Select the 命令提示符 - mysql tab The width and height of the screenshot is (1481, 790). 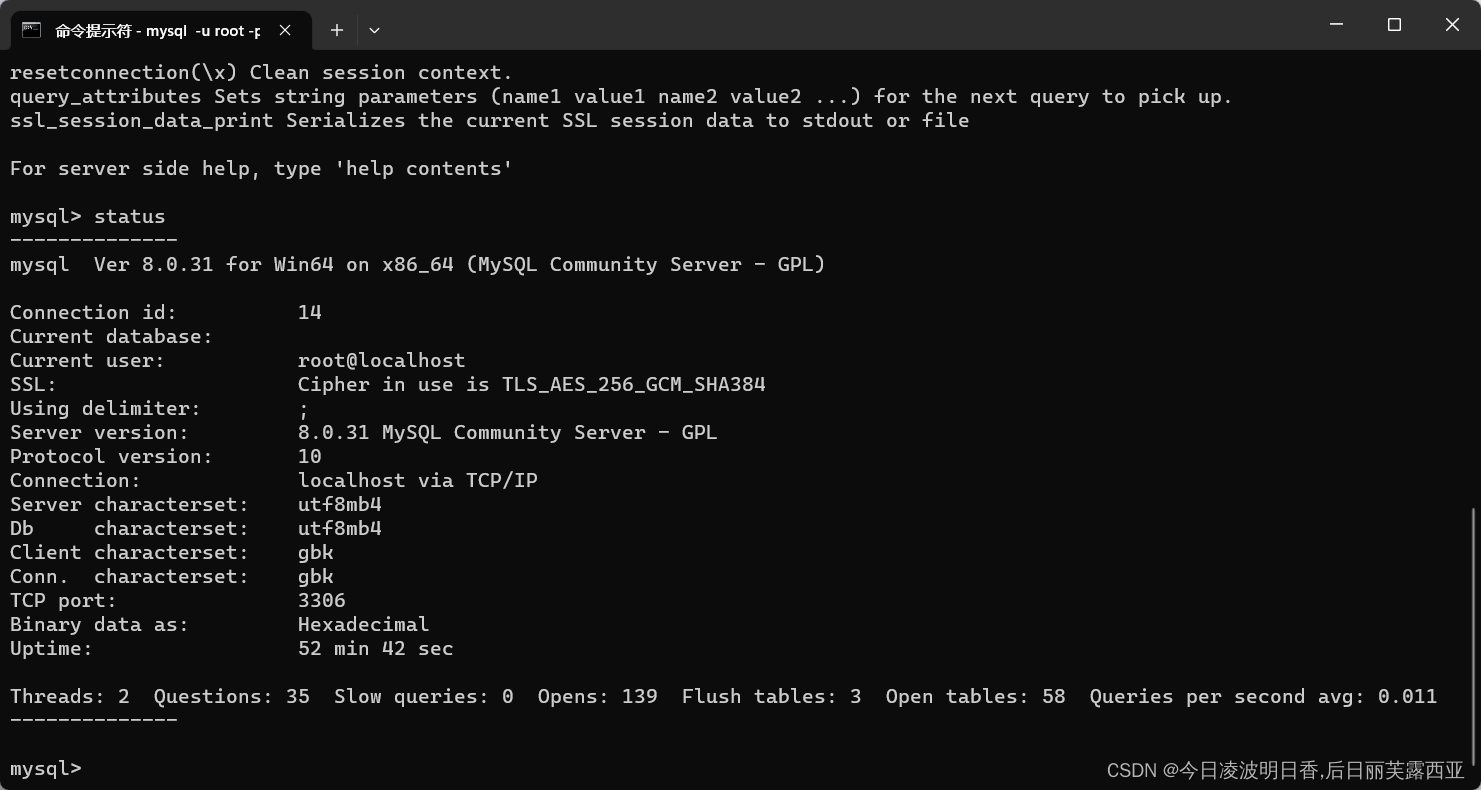[x=150, y=30]
